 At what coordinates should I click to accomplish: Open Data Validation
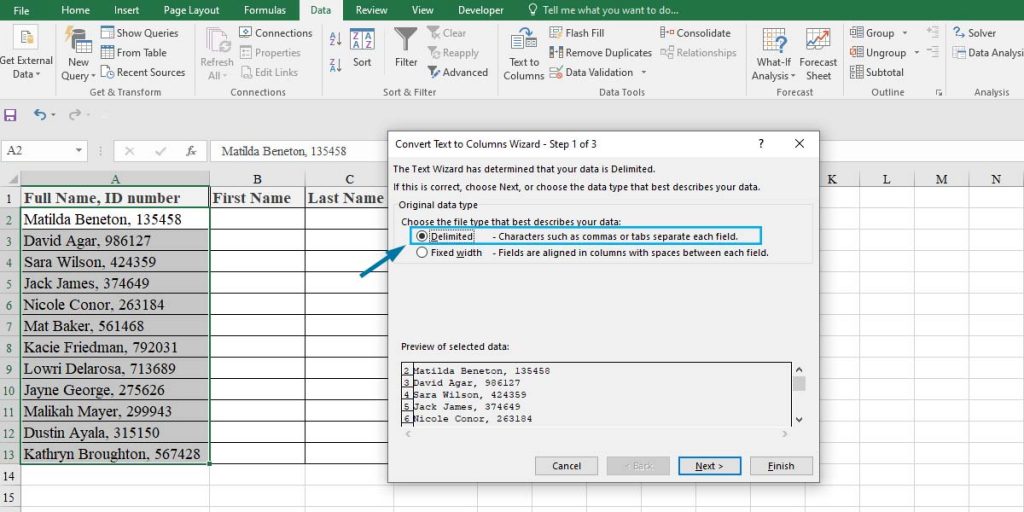coord(592,72)
